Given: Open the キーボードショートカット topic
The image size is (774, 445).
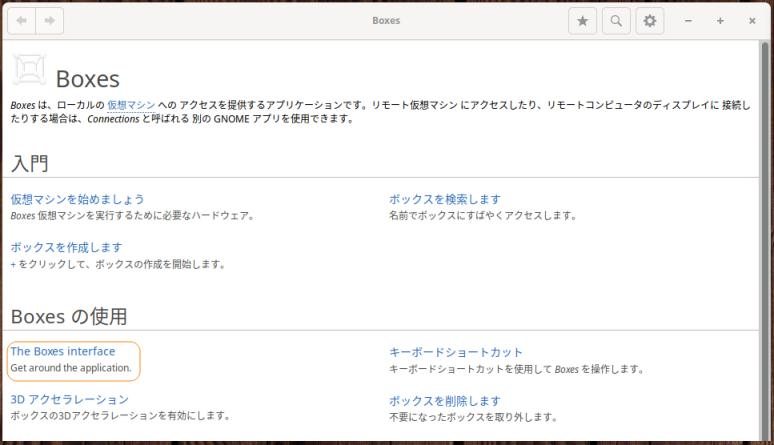Looking at the screenshot, I should (x=456, y=352).
